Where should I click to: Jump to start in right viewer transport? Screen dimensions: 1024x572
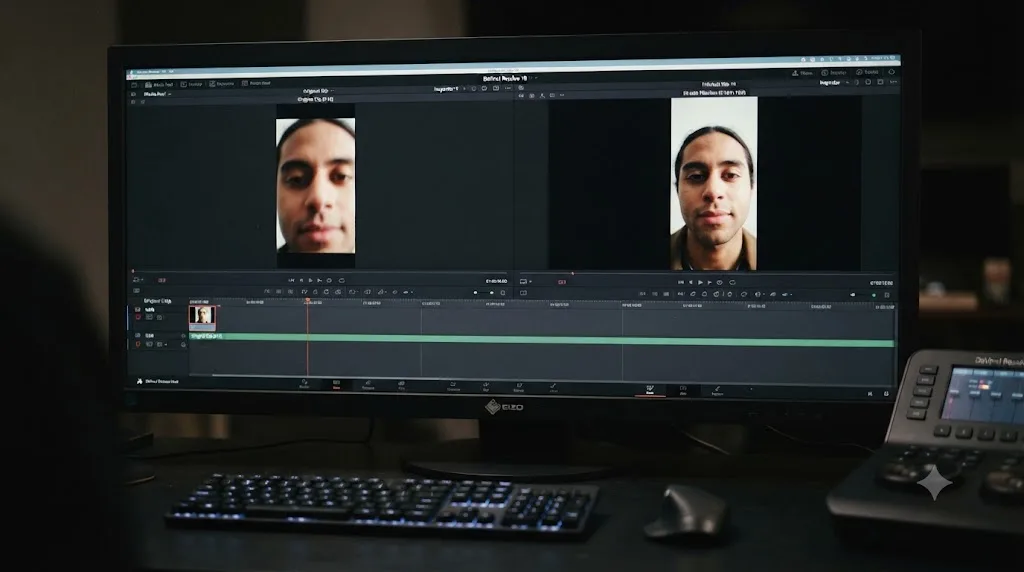pyautogui.click(x=680, y=282)
